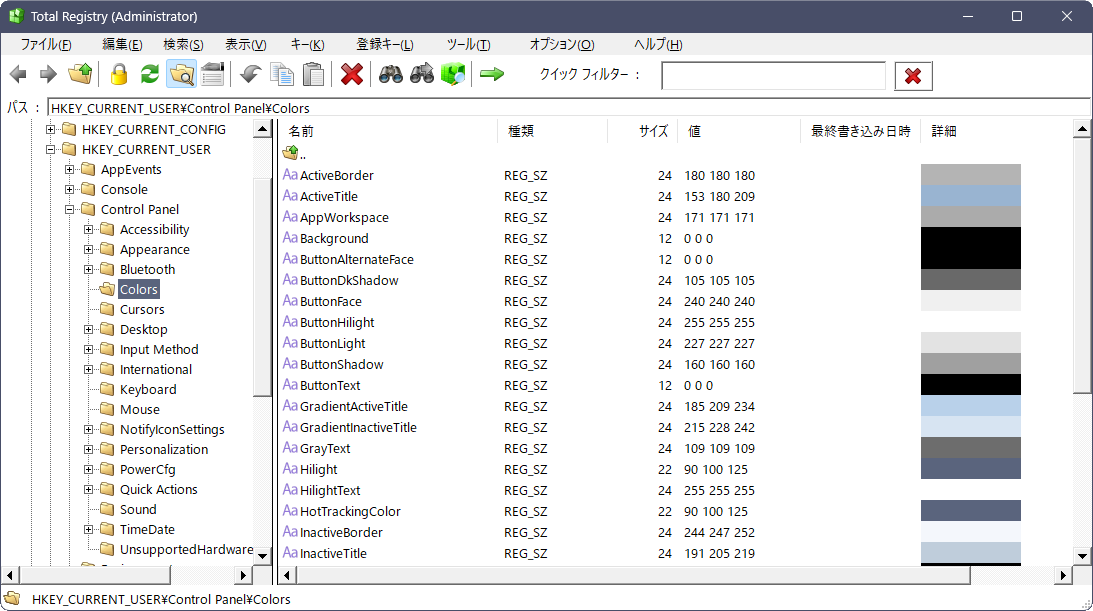Click the Mouse folder icon in tree

click(107, 409)
